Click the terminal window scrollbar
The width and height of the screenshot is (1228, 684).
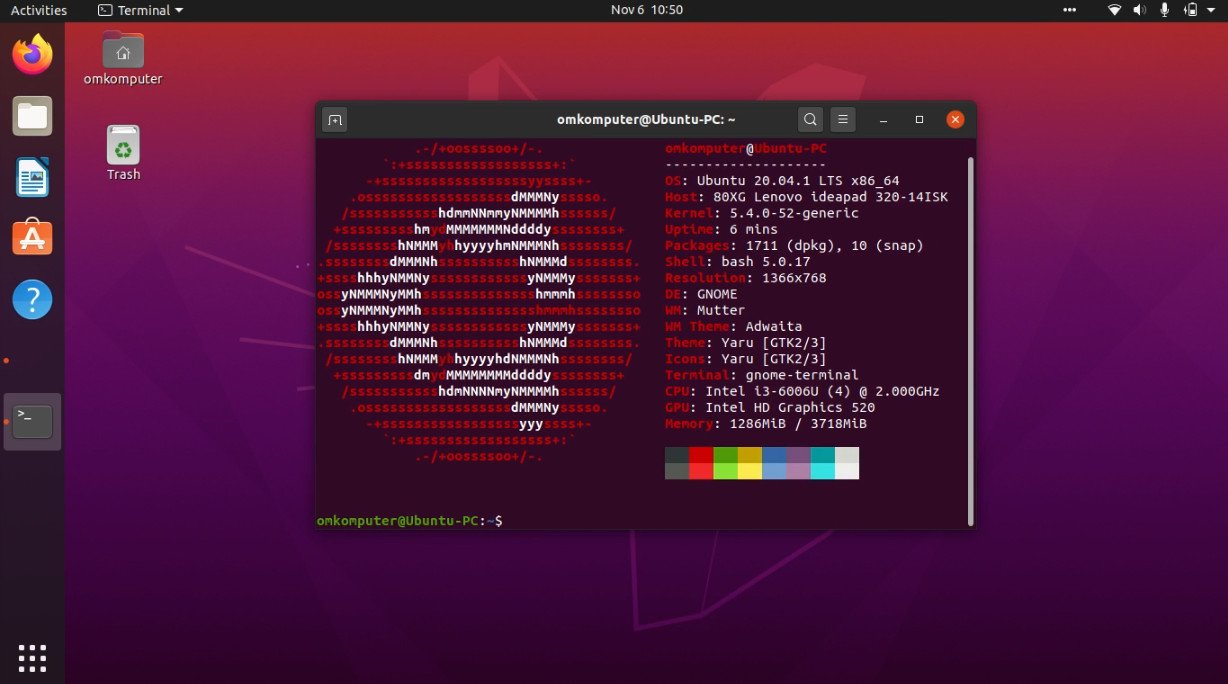[x=968, y=300]
